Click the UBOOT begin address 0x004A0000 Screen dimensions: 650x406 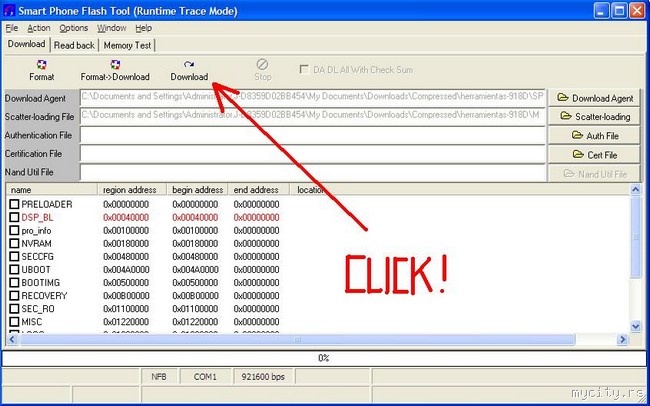click(195, 270)
